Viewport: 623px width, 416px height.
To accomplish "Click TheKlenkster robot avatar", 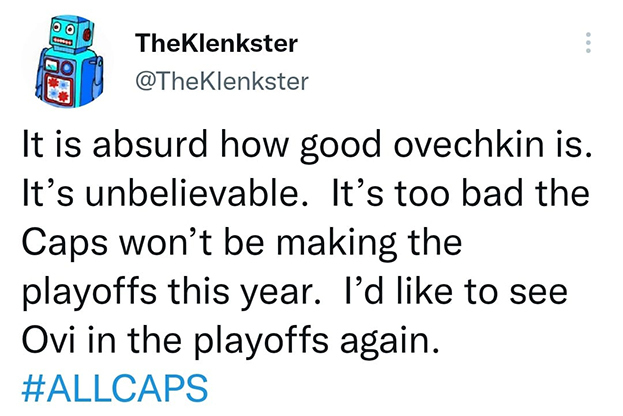I will click(x=63, y=59).
